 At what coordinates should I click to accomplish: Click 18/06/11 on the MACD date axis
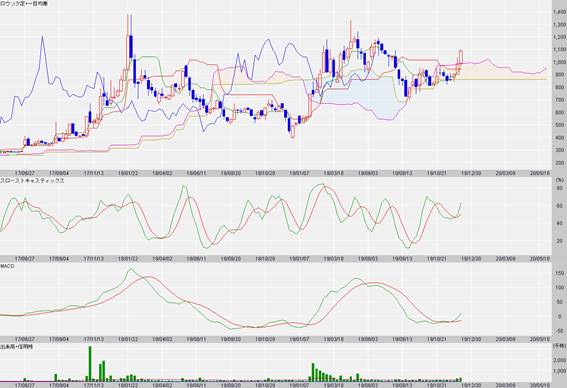click(x=196, y=339)
